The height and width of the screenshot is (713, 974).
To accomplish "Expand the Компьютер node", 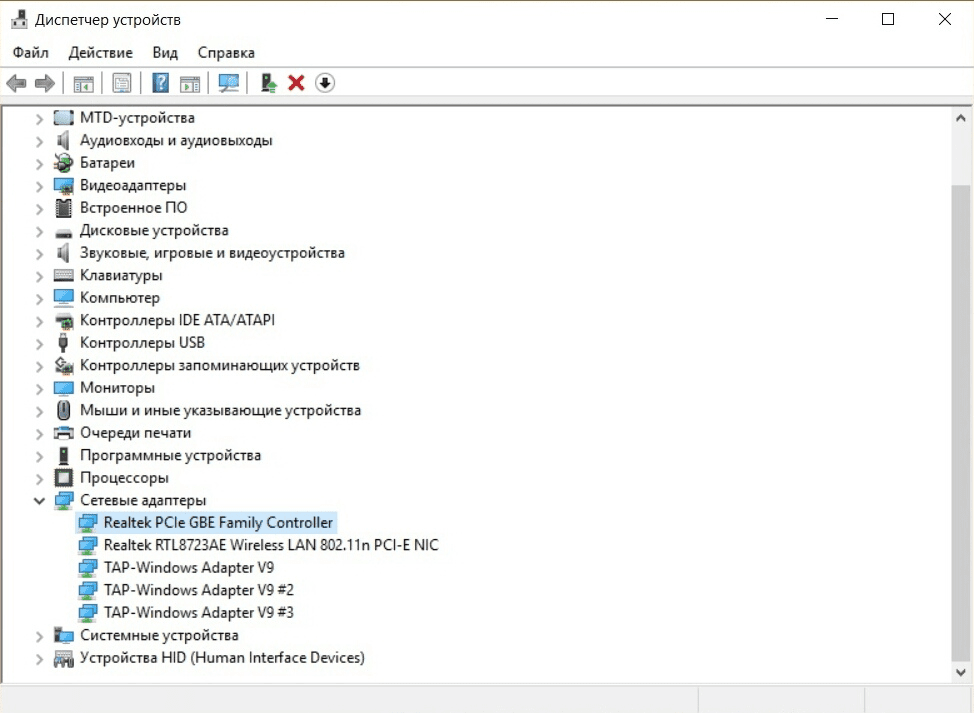I will [x=39, y=299].
